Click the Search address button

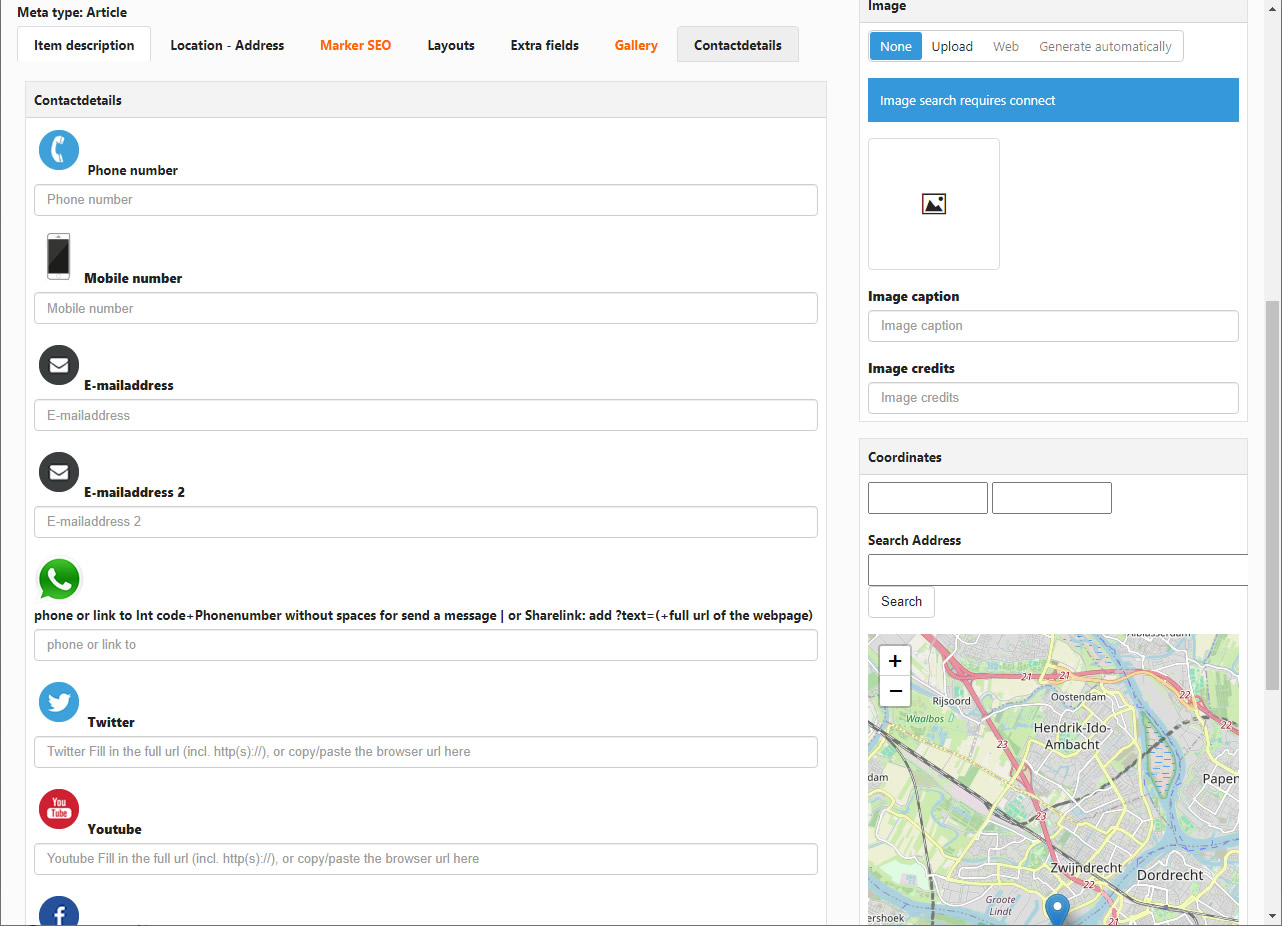901,602
